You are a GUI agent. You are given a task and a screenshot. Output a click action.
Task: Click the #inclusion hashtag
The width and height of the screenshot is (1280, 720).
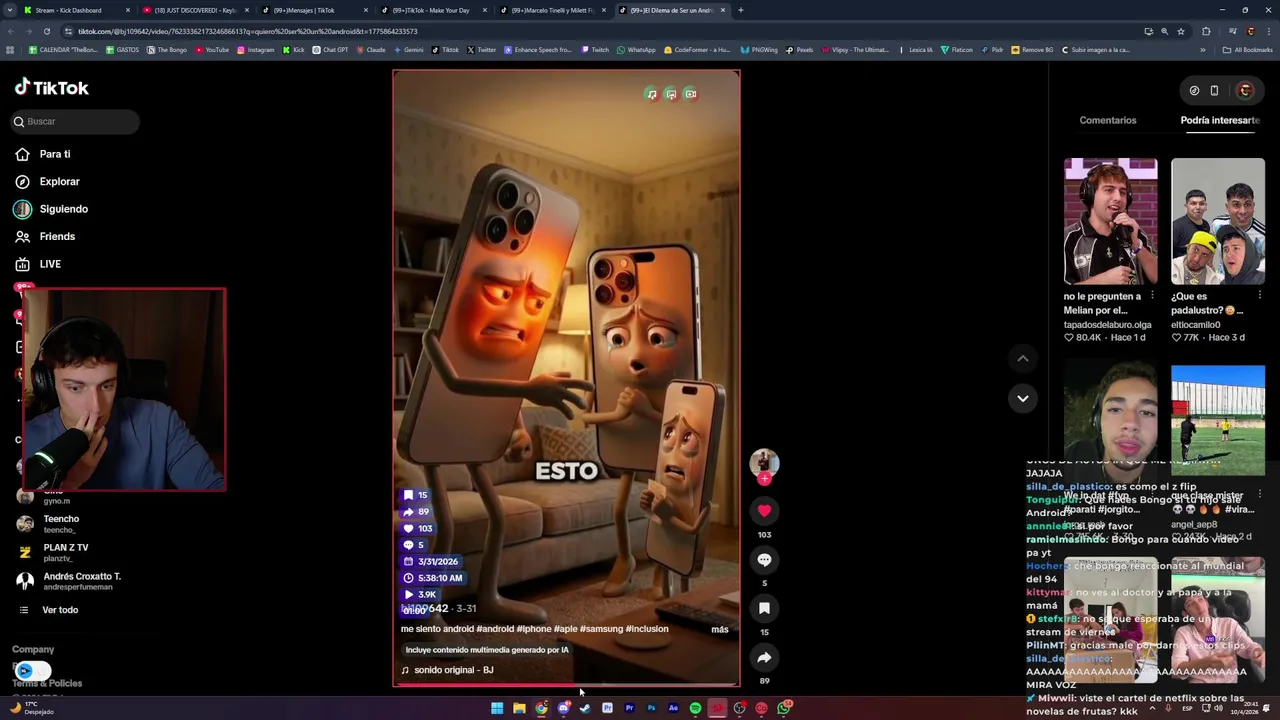[647, 629]
